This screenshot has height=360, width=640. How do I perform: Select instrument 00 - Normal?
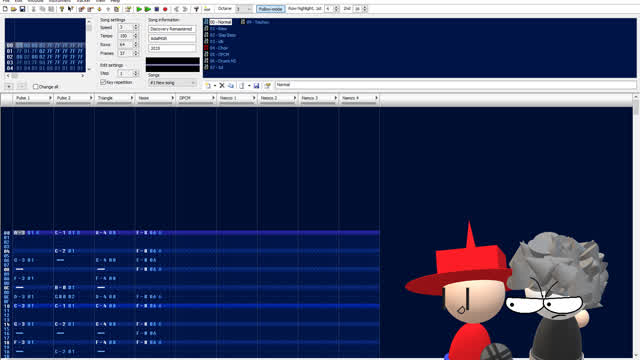point(220,22)
